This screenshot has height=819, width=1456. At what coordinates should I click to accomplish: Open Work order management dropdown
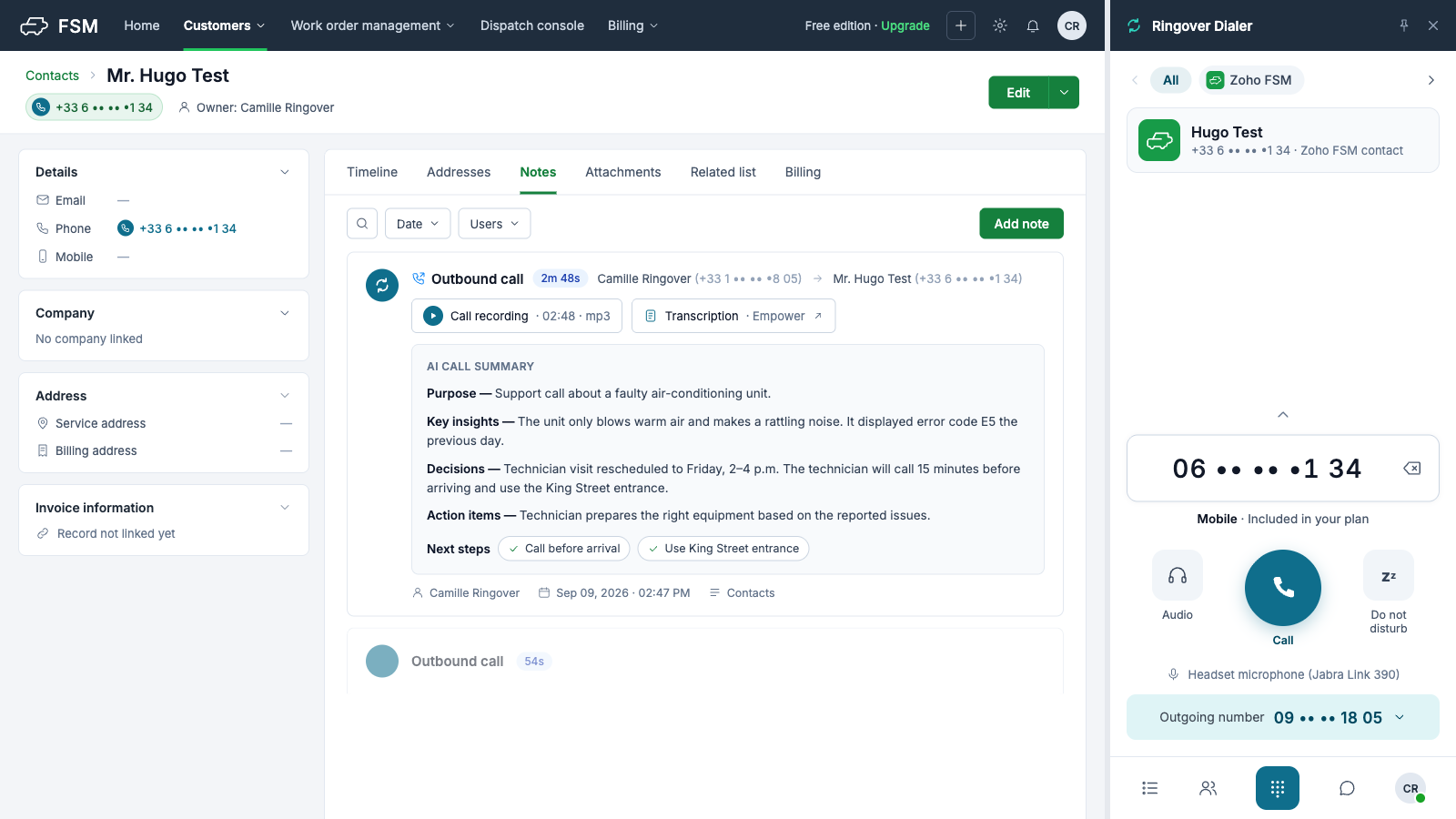(x=373, y=25)
